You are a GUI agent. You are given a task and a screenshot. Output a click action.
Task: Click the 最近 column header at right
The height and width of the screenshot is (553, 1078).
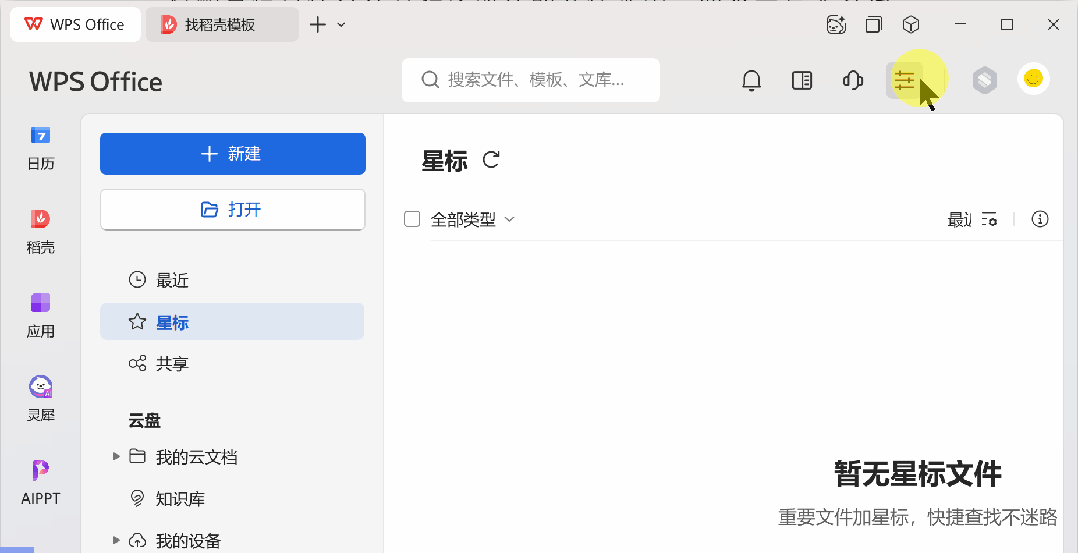click(x=960, y=219)
